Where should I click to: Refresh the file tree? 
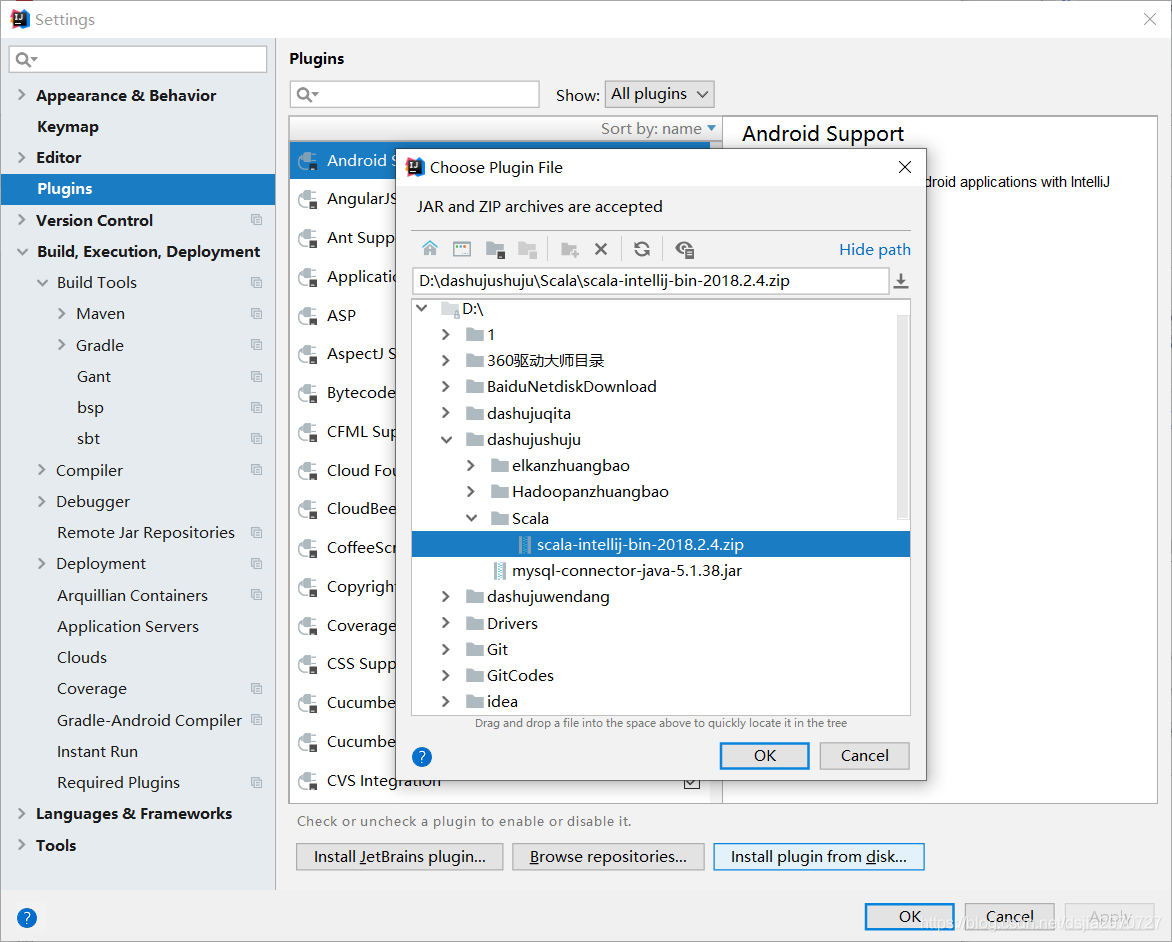[x=642, y=249]
